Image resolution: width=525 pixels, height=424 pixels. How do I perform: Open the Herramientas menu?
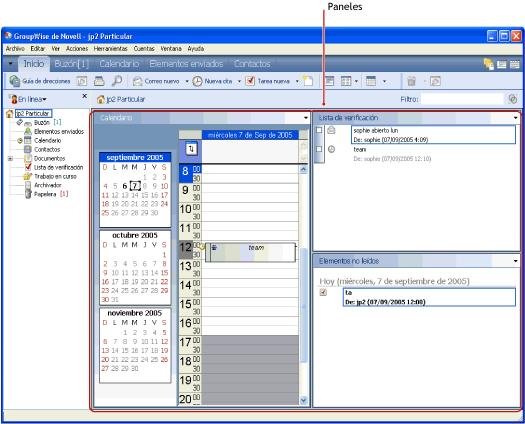coord(110,49)
